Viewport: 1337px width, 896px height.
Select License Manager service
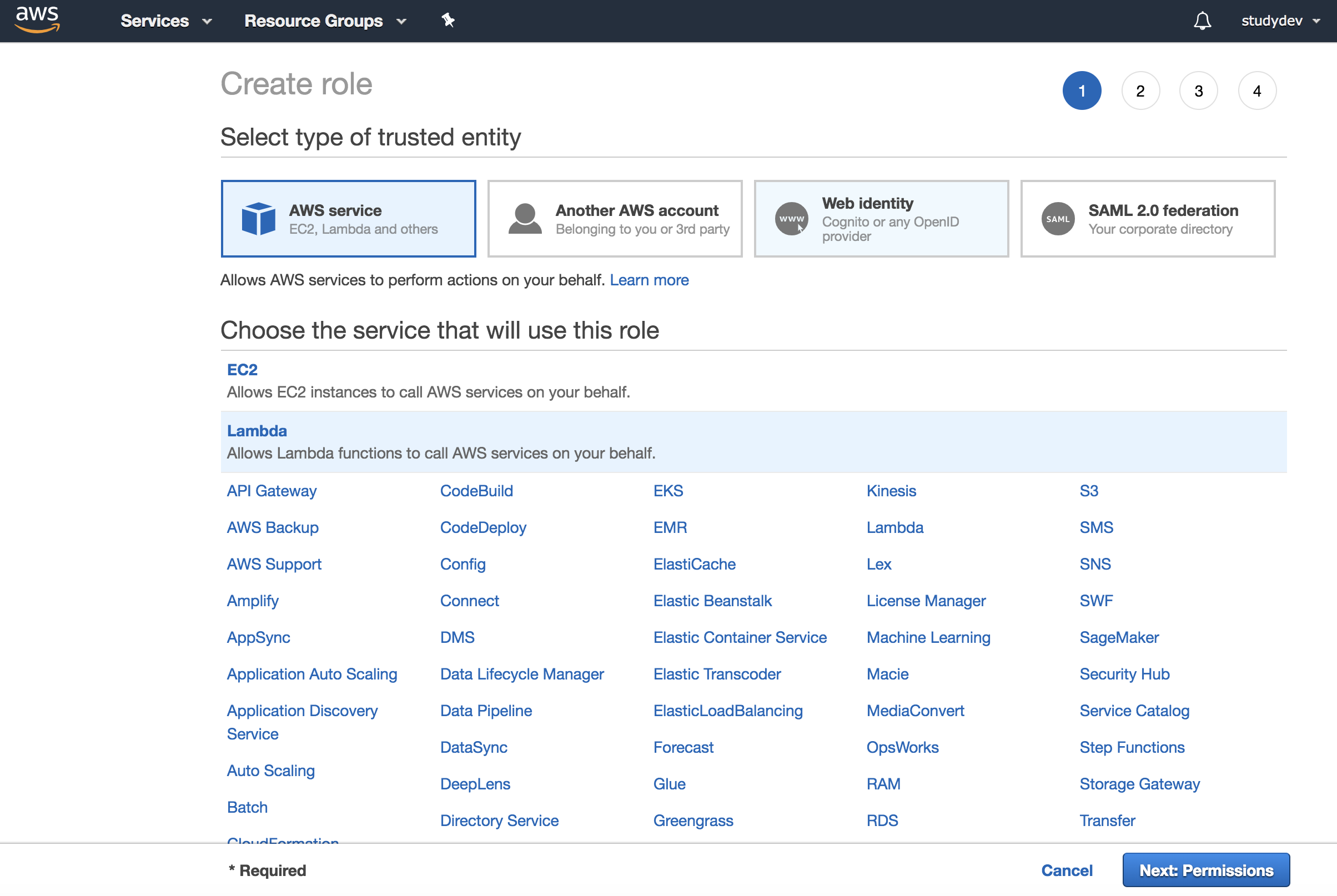pos(926,601)
